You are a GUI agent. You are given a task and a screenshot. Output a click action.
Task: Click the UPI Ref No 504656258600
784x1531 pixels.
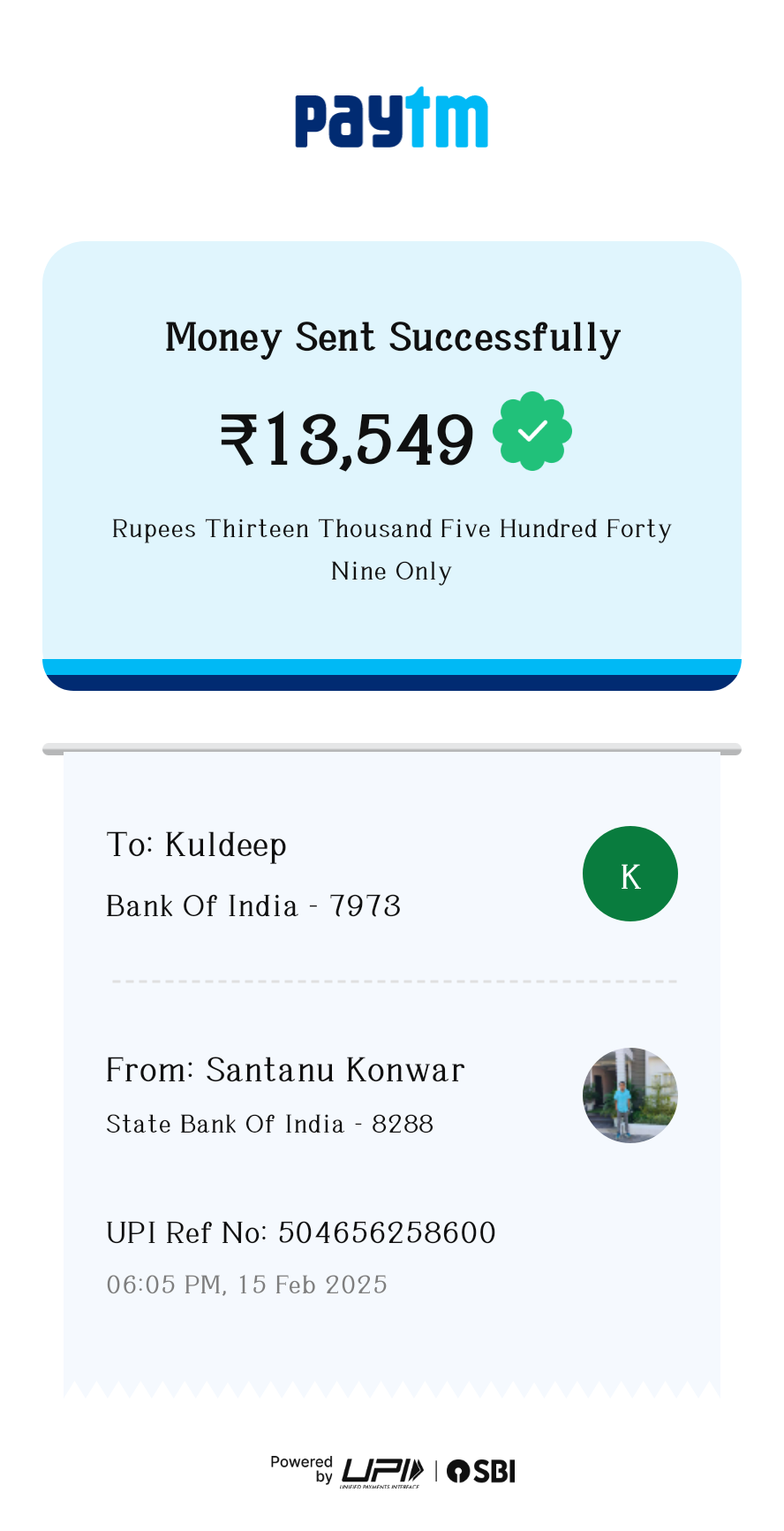click(x=300, y=1232)
